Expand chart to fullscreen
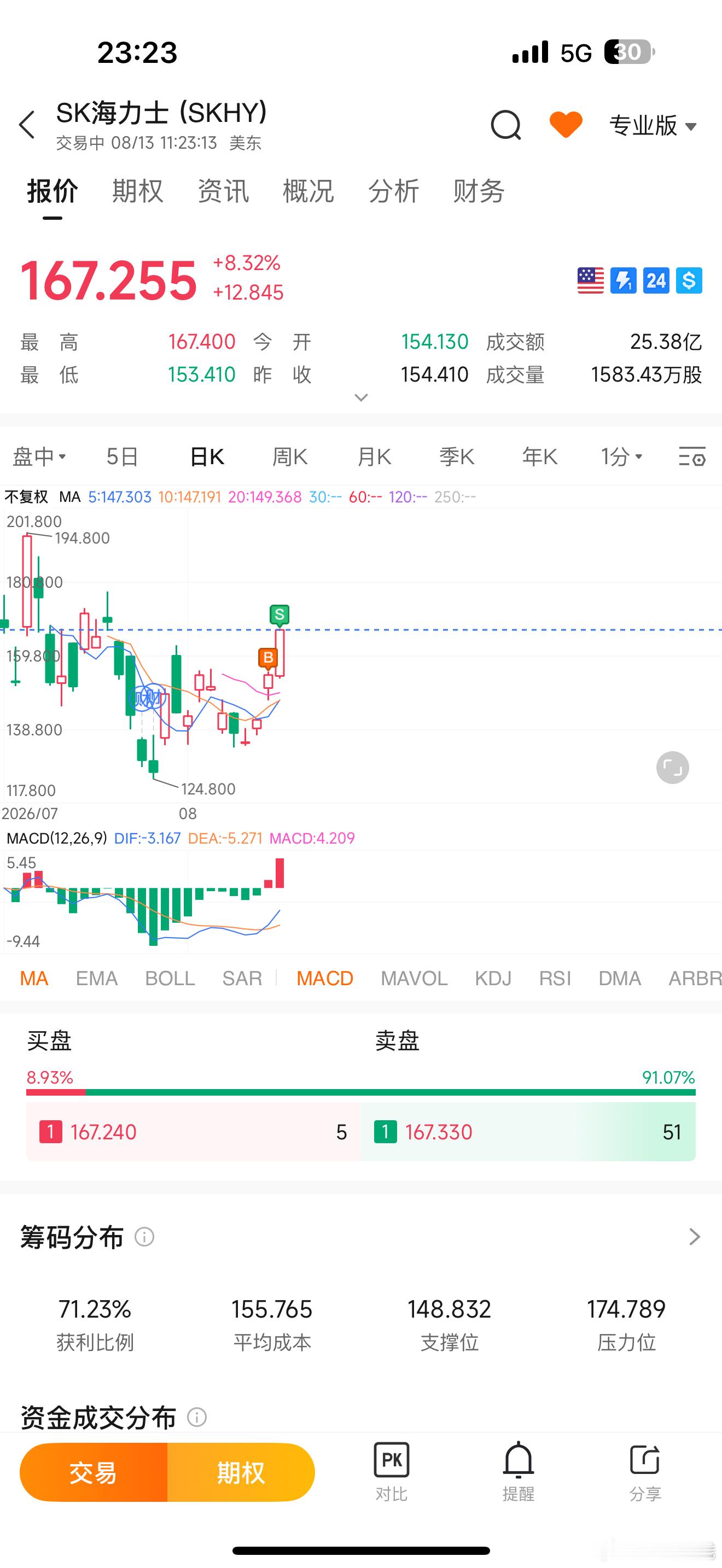Image resolution: width=722 pixels, height=1568 pixels. (x=672, y=768)
